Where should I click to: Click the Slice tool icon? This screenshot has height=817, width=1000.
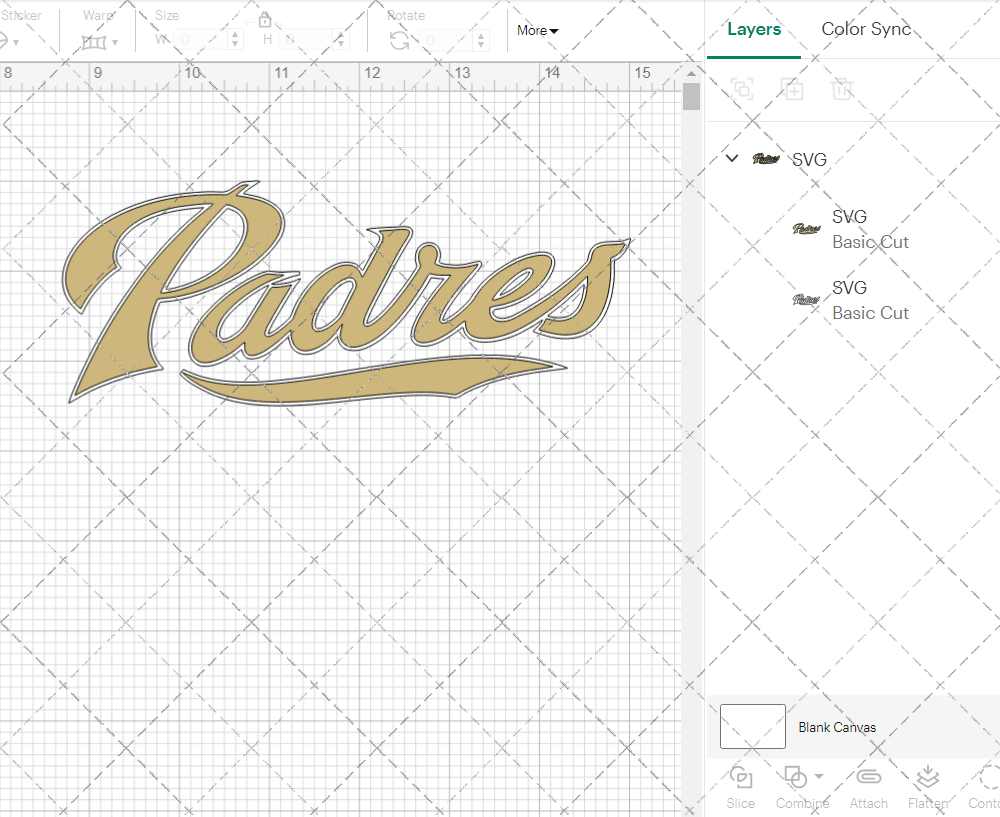(740, 777)
